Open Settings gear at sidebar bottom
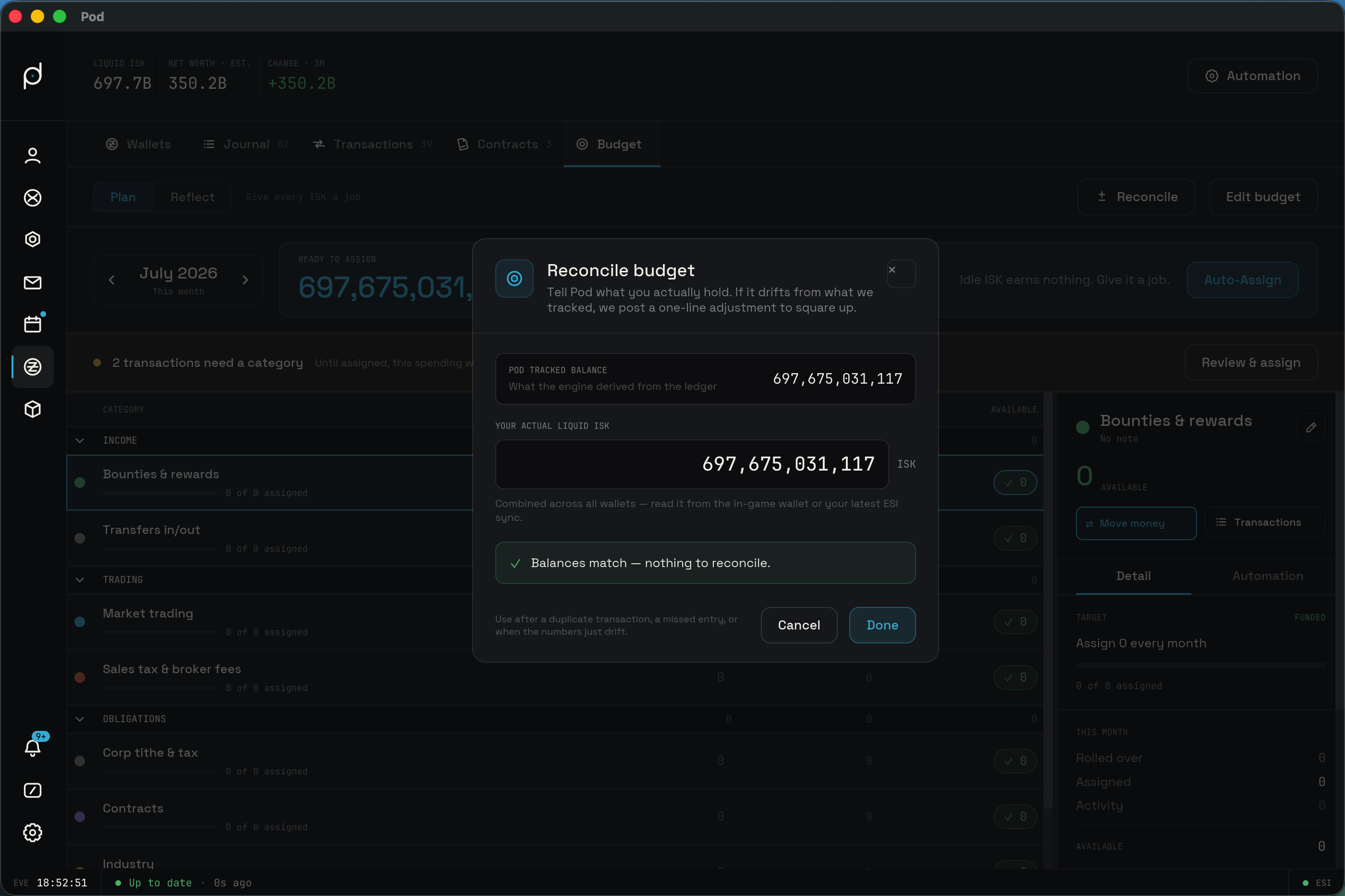Viewport: 1345px width, 896px height. [33, 833]
